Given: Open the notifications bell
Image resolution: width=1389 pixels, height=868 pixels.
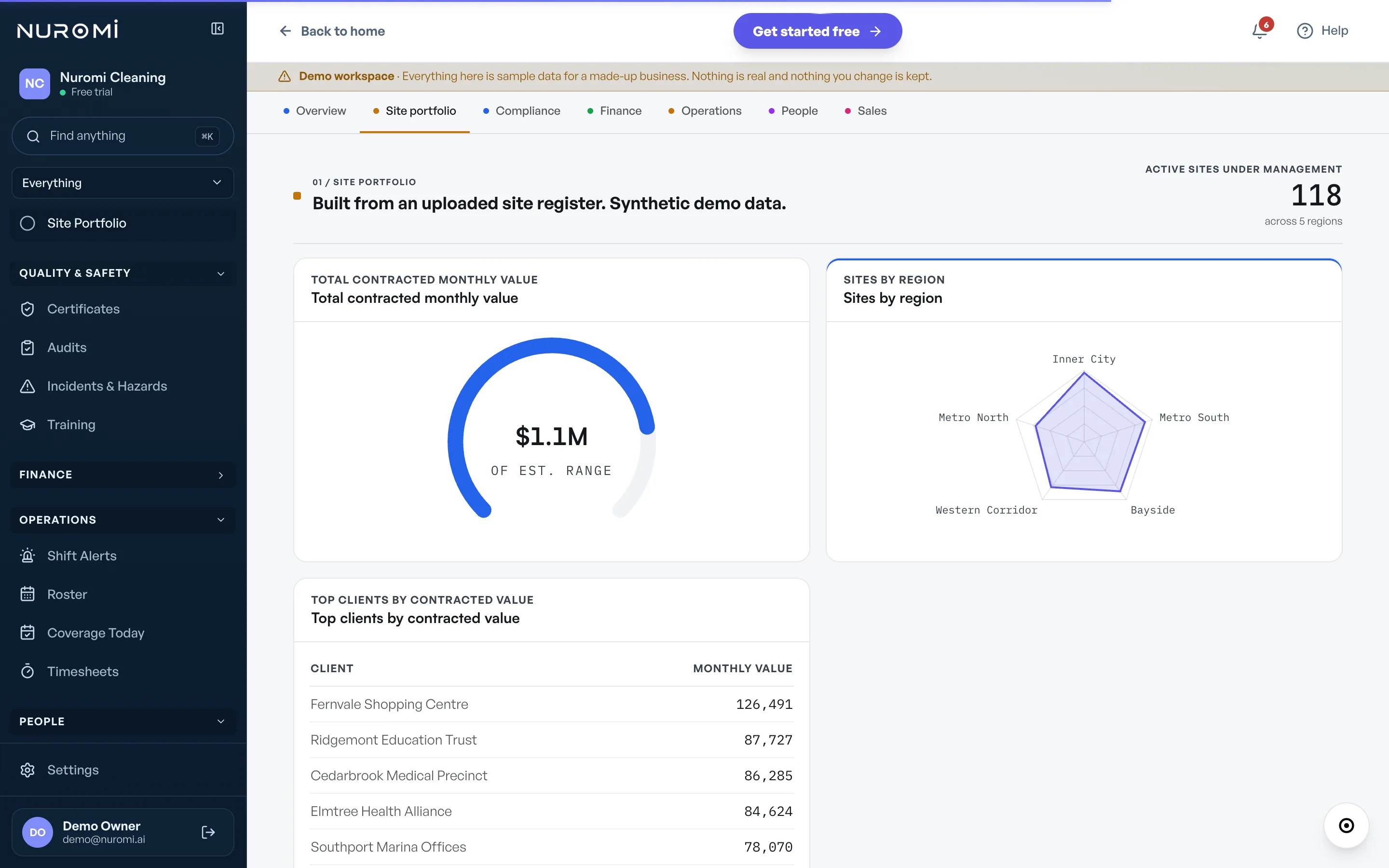Looking at the screenshot, I should (1259, 31).
